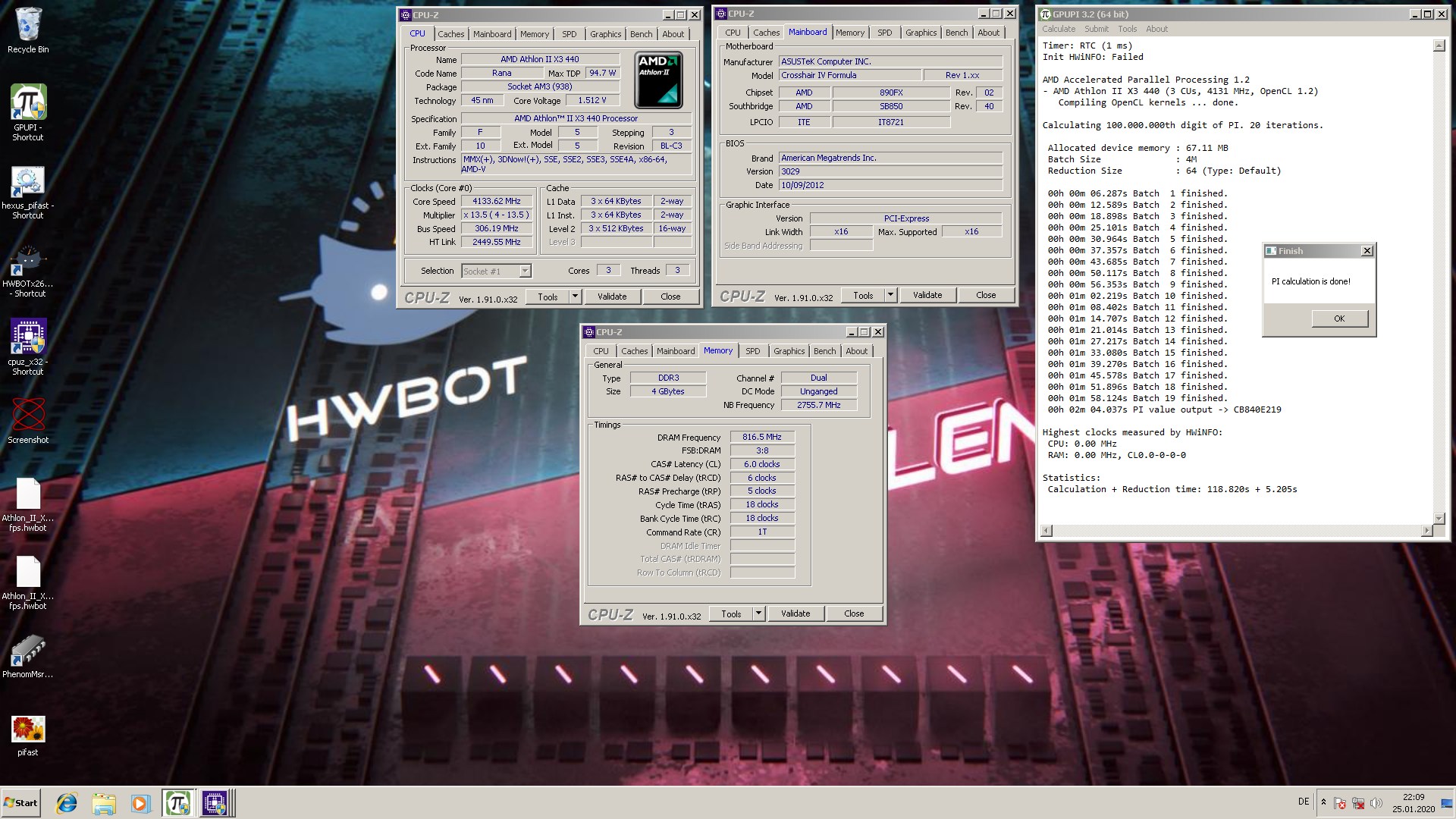Click Tools button in CPU window

tap(548, 297)
